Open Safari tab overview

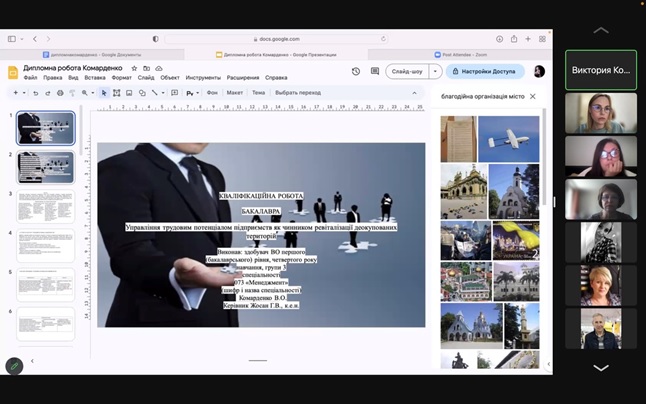tap(542, 39)
